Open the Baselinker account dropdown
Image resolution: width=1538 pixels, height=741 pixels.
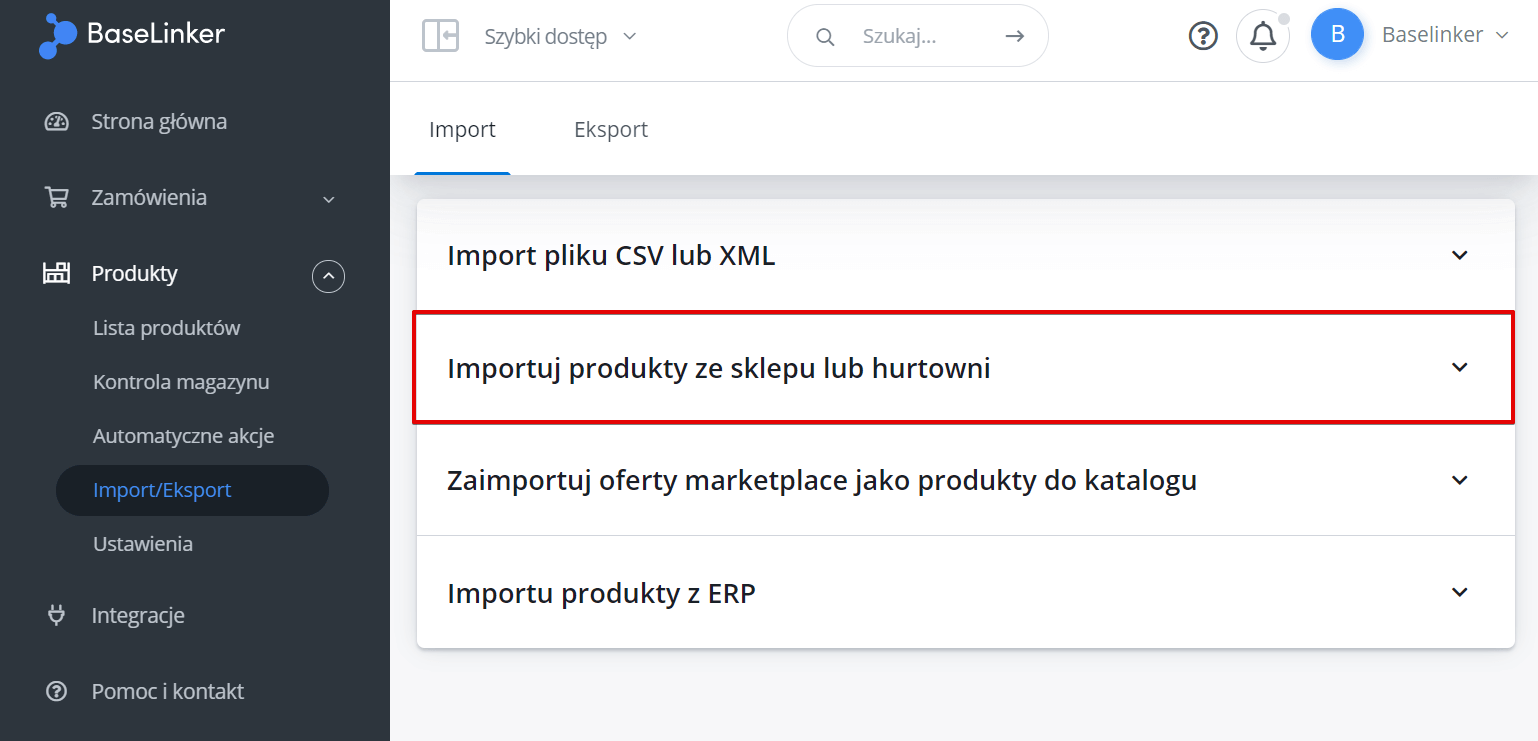[1445, 35]
